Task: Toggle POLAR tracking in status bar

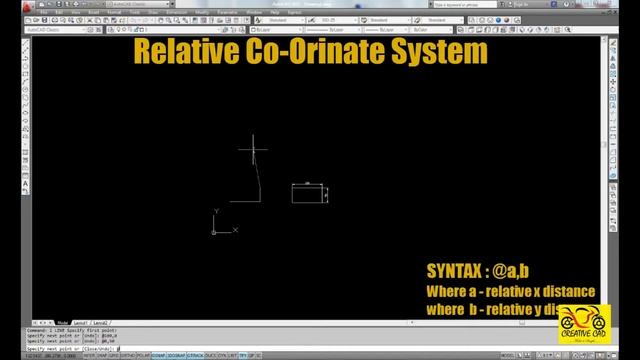Action: point(143,356)
